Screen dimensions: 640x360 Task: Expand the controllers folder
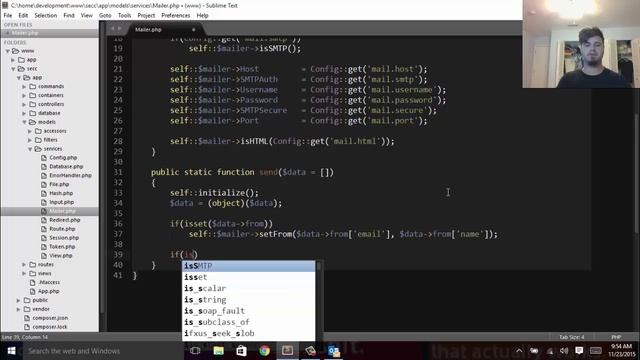24,104
